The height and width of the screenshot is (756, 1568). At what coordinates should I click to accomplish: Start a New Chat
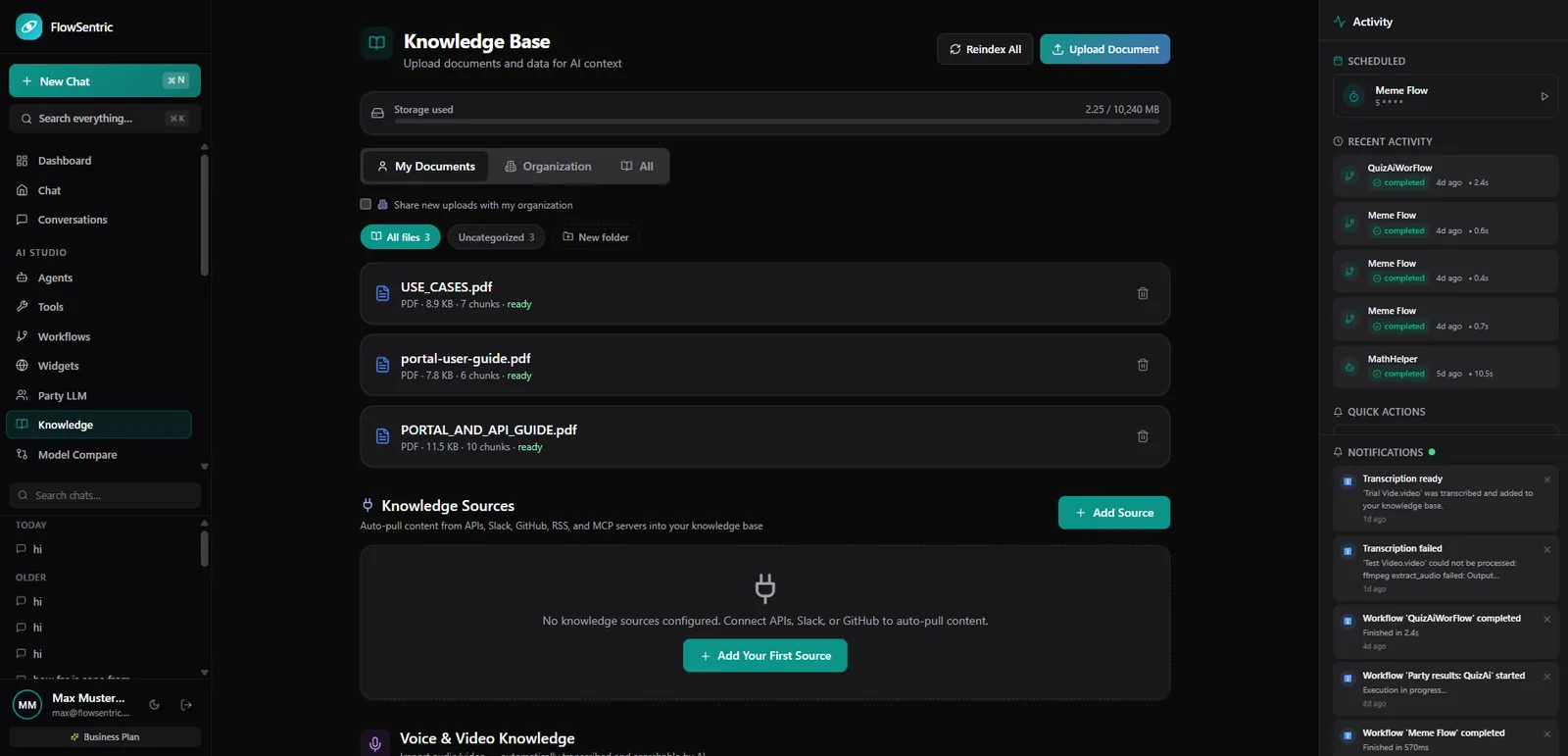click(x=105, y=80)
